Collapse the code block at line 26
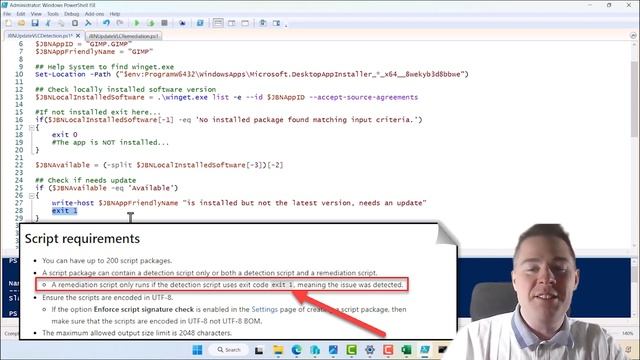 [31, 196]
